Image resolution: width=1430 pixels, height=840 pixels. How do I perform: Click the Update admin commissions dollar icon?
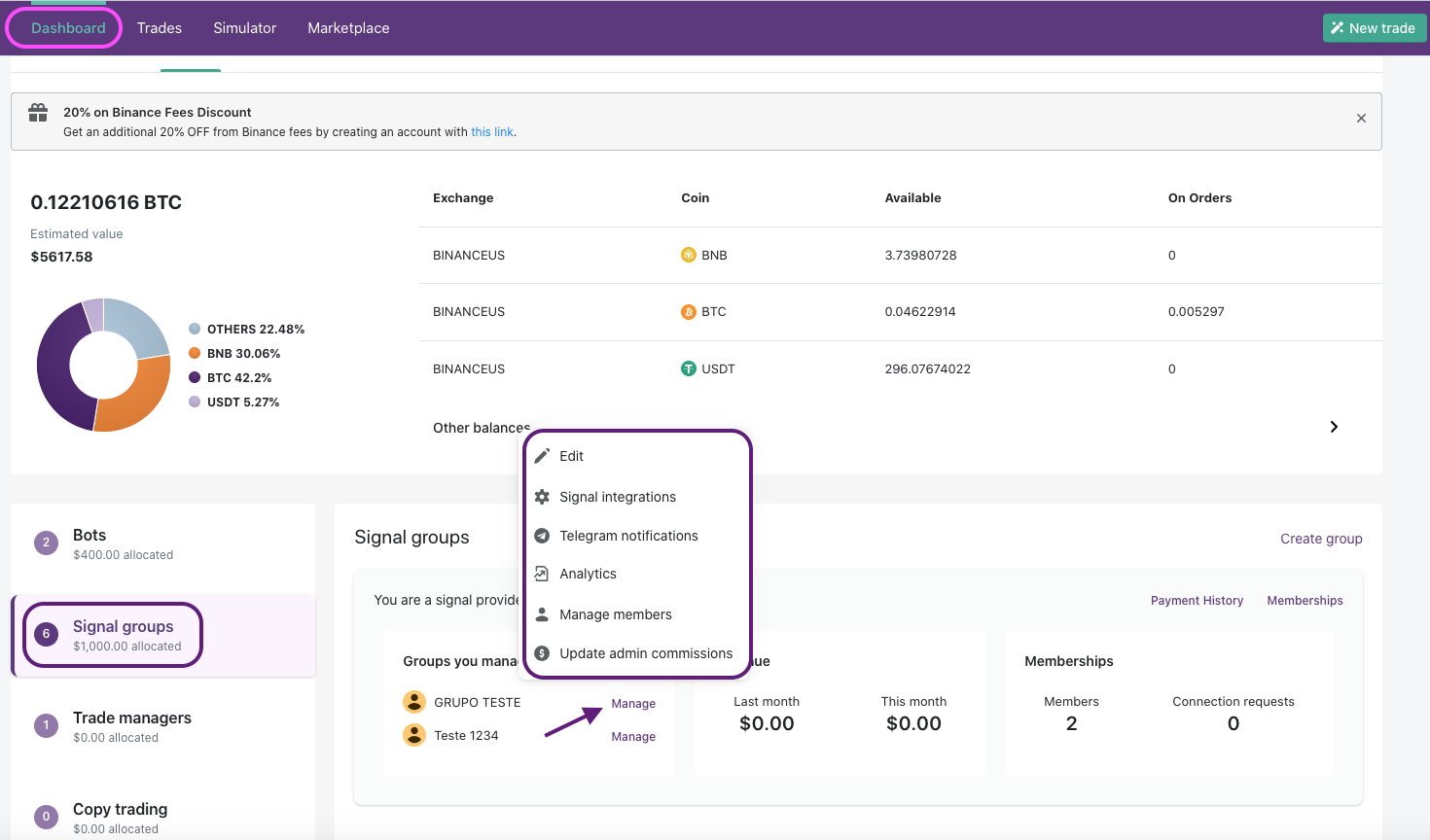coord(542,653)
